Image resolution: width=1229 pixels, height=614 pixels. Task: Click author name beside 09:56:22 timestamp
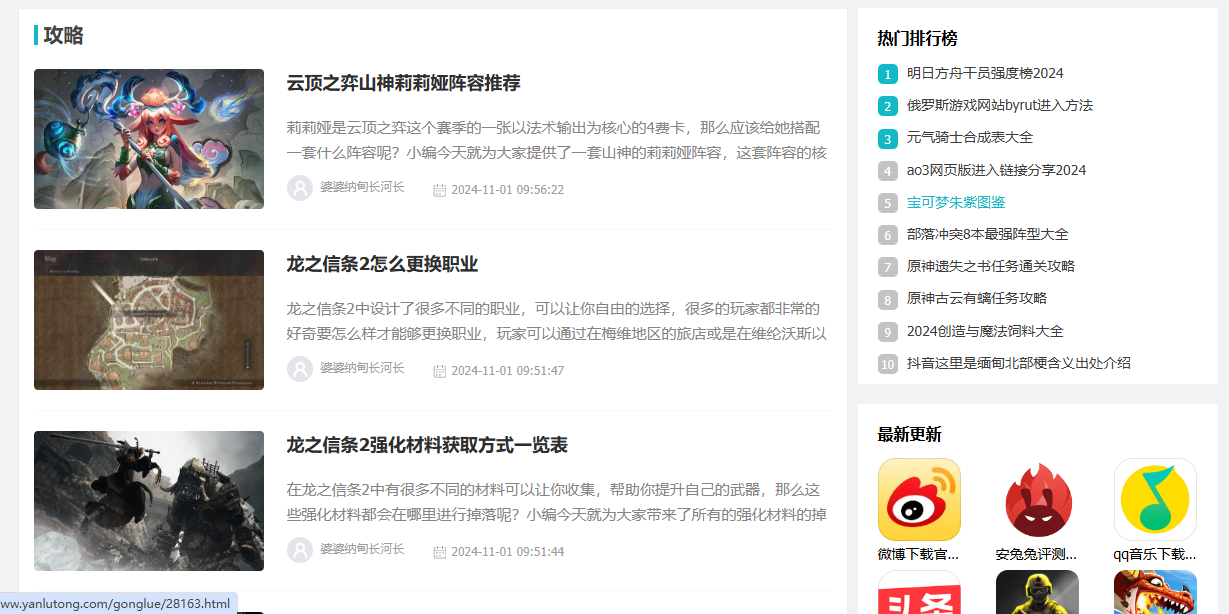(362, 187)
